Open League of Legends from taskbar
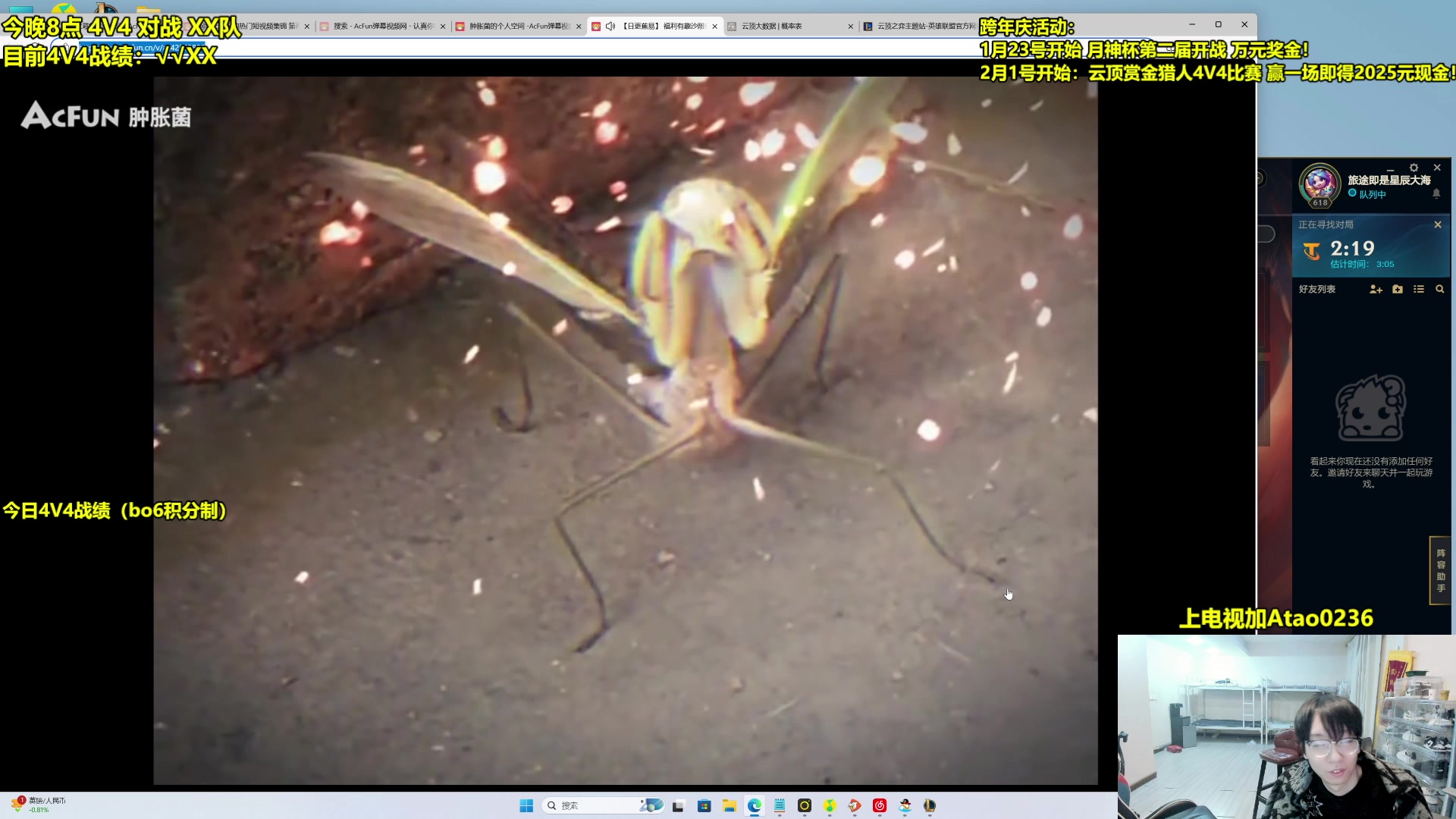 pos(930,805)
